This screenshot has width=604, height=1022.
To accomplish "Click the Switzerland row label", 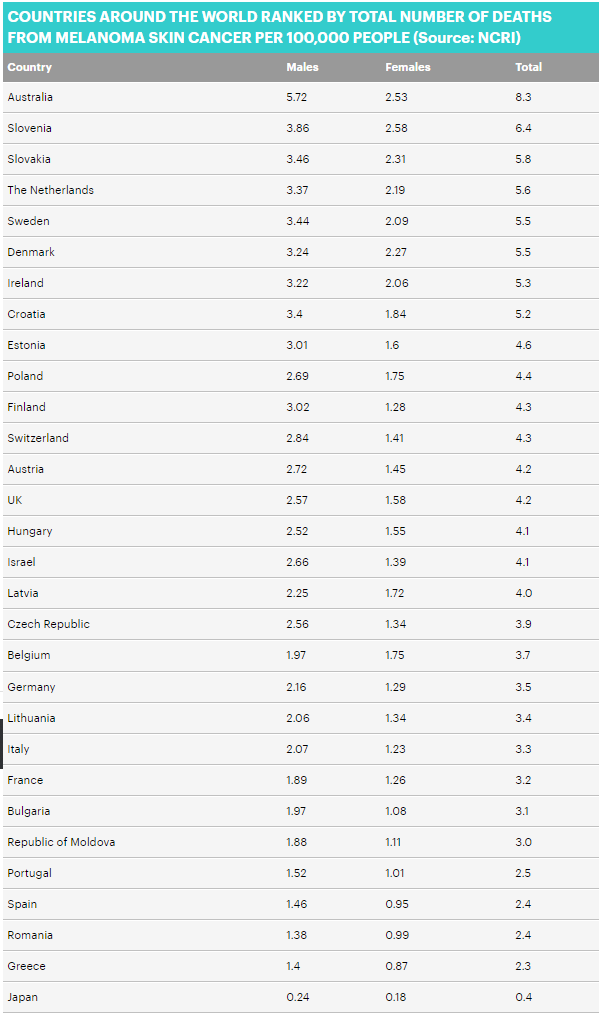I will (x=38, y=438).
